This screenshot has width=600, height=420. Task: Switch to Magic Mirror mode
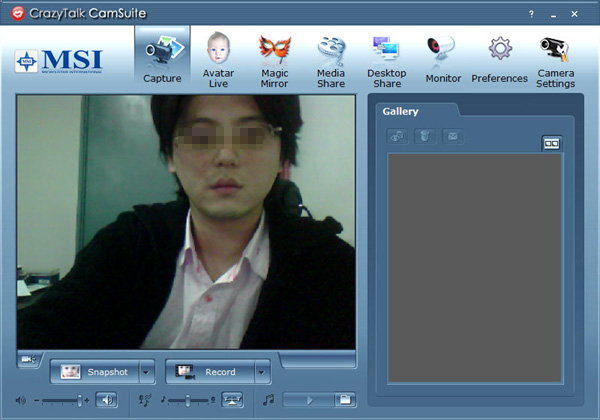coord(274,60)
